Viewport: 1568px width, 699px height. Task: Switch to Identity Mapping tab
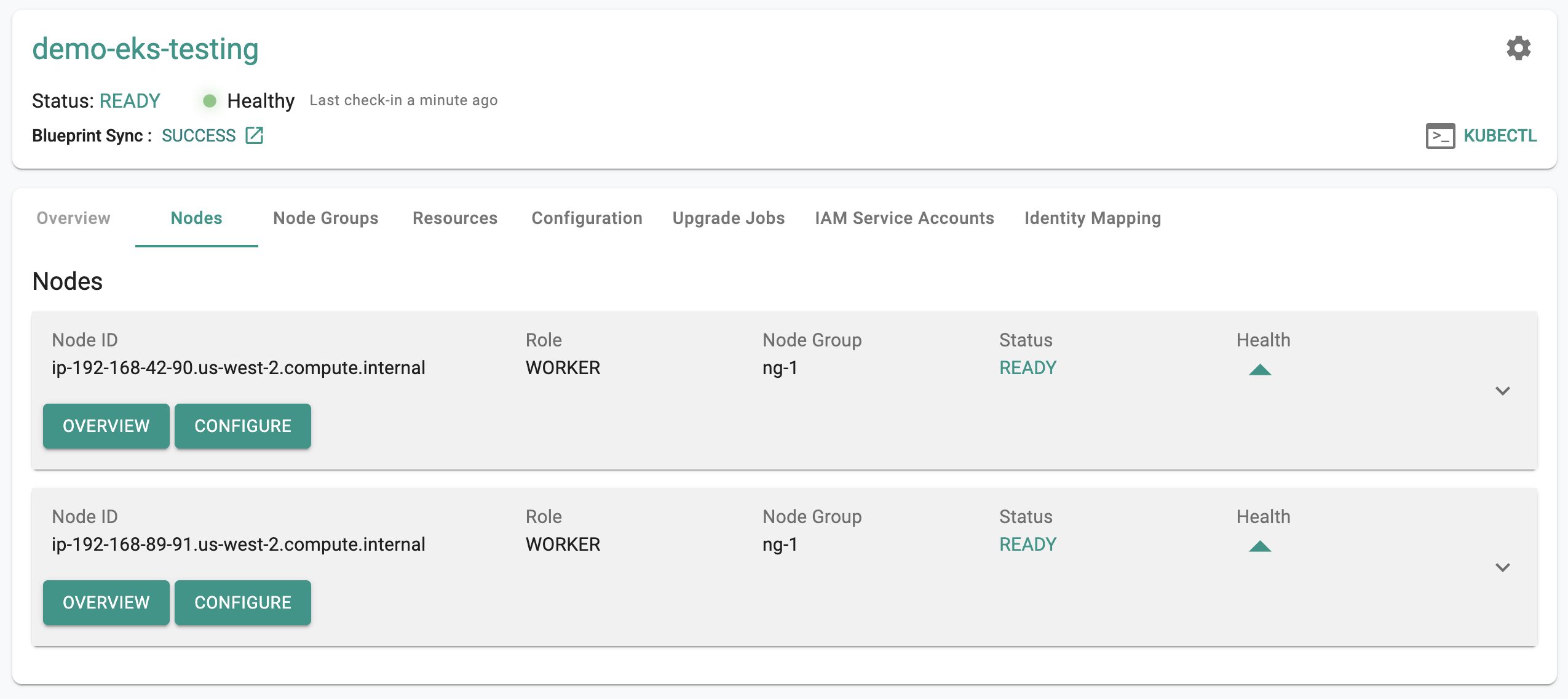(1092, 218)
